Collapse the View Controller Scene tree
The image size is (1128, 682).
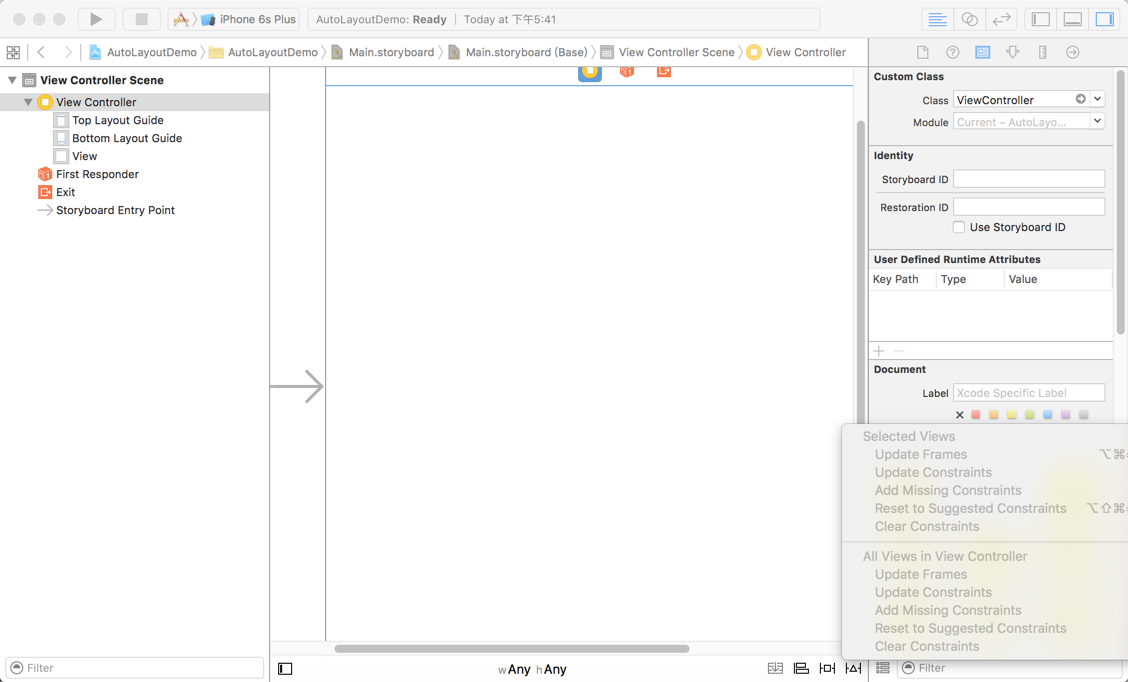click(12, 80)
